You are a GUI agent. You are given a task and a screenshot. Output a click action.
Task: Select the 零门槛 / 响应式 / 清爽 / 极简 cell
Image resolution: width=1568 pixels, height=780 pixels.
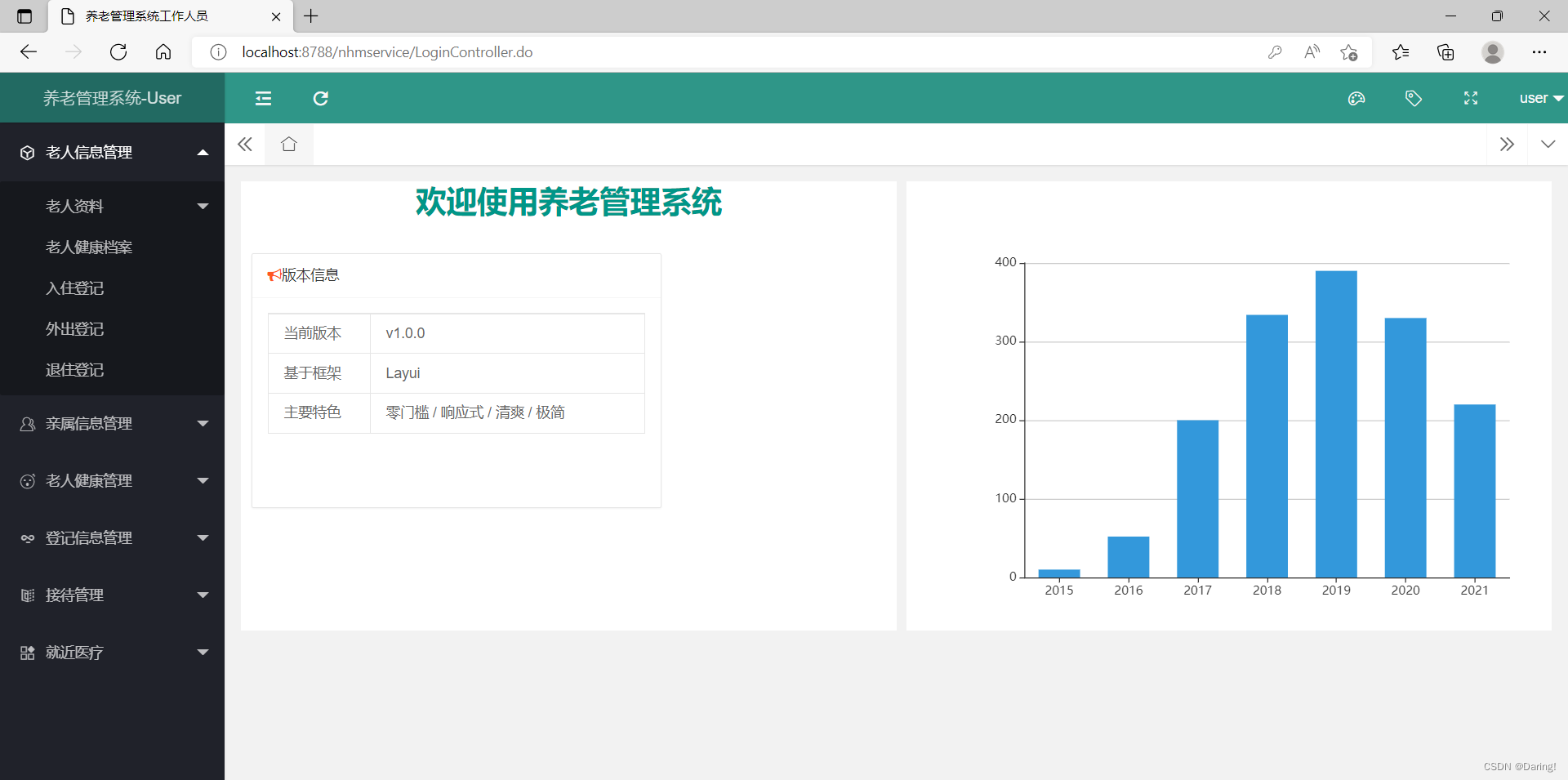click(507, 412)
